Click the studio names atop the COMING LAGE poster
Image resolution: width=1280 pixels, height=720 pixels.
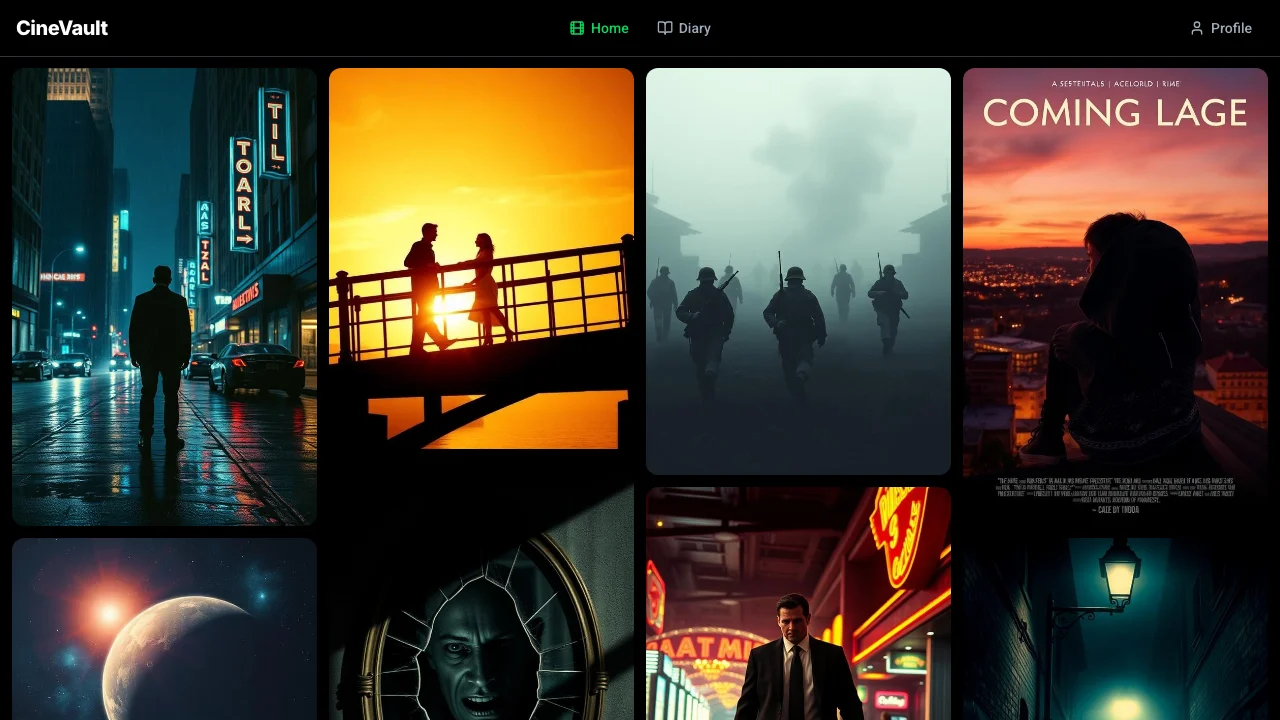[1115, 84]
